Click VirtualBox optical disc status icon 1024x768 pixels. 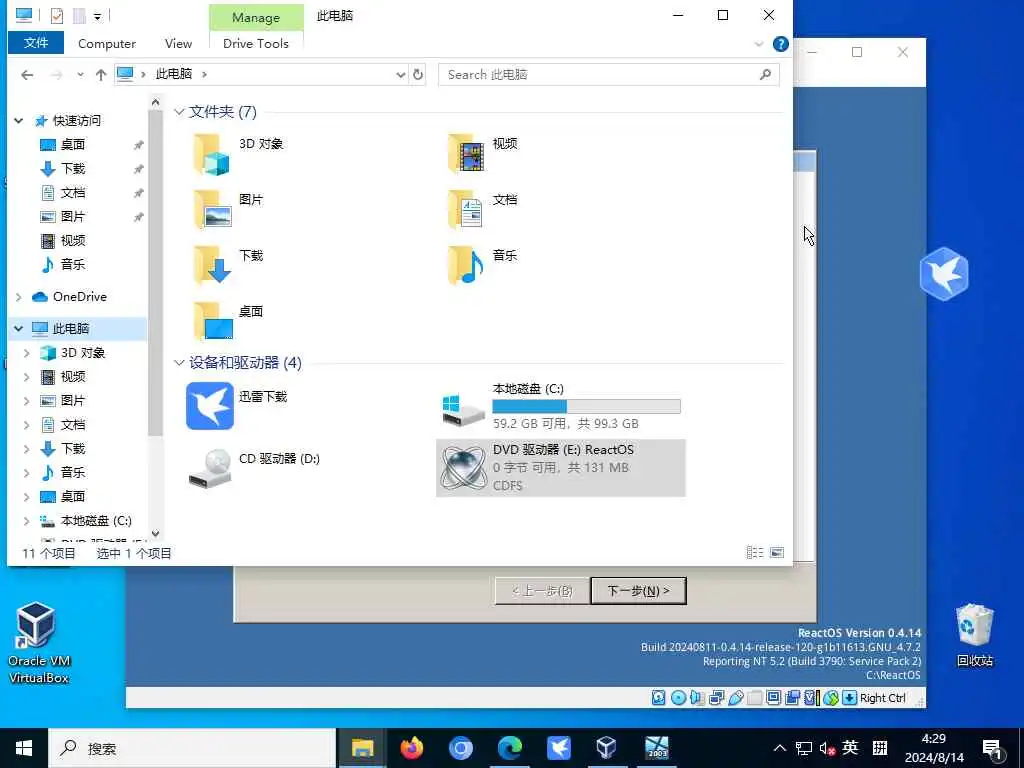(679, 697)
